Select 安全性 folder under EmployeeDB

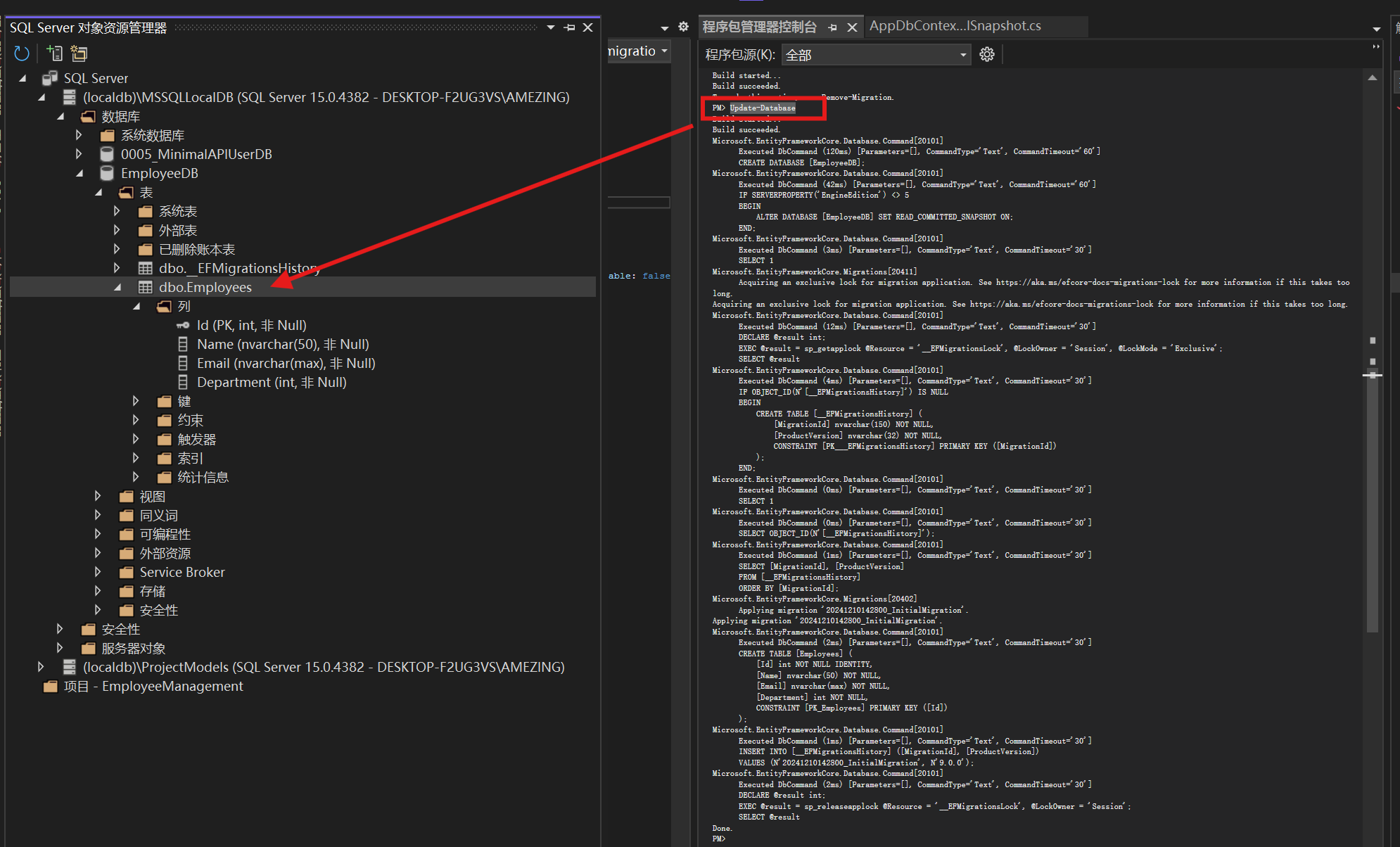[x=158, y=610]
